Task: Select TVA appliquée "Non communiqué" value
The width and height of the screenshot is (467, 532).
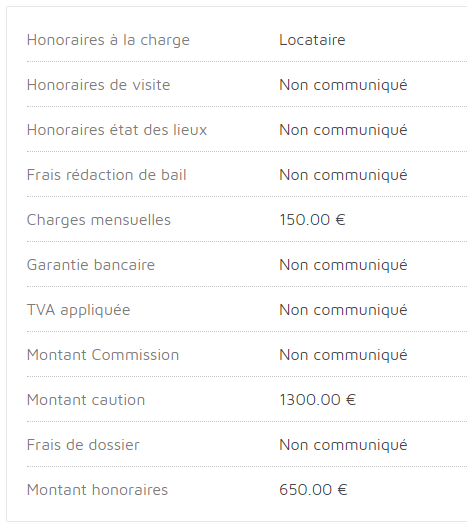Action: click(343, 311)
